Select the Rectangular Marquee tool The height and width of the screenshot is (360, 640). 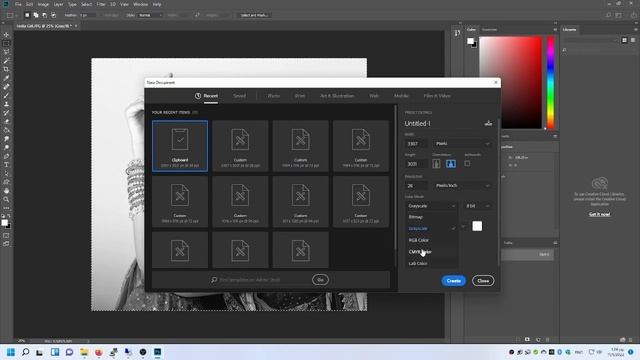pos(6,43)
